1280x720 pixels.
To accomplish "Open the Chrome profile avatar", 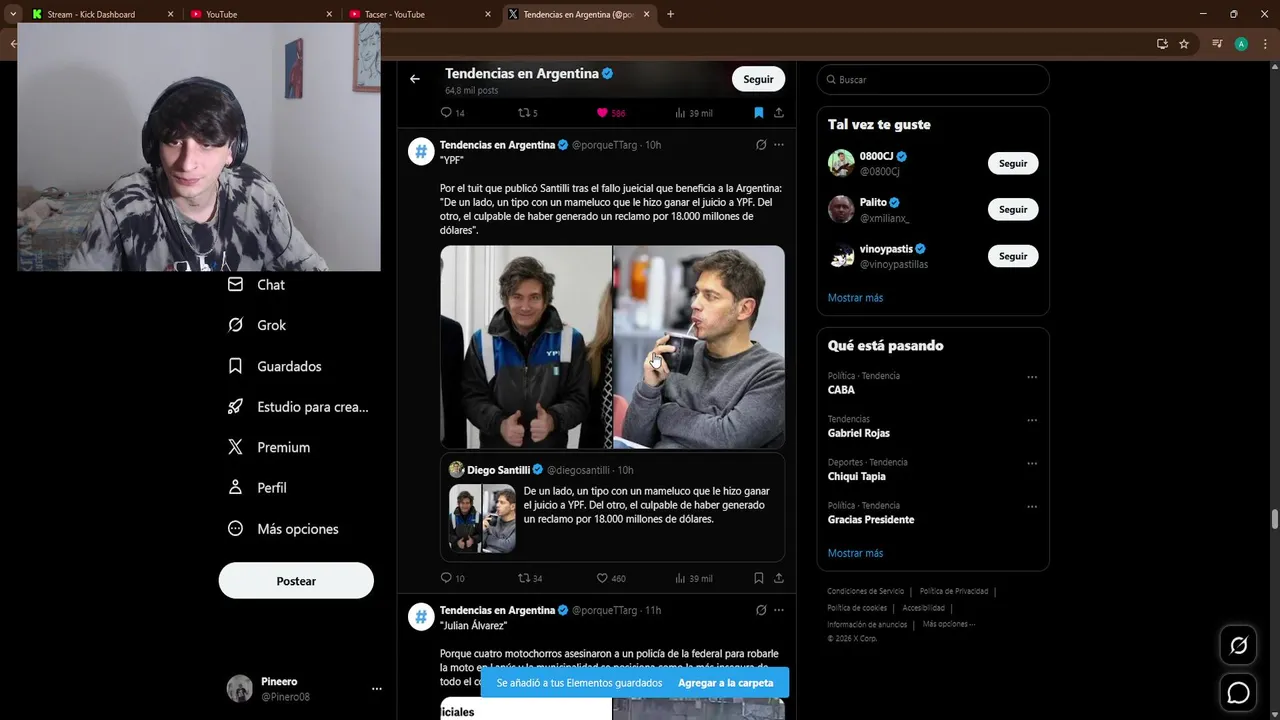I will pyautogui.click(x=1241, y=44).
